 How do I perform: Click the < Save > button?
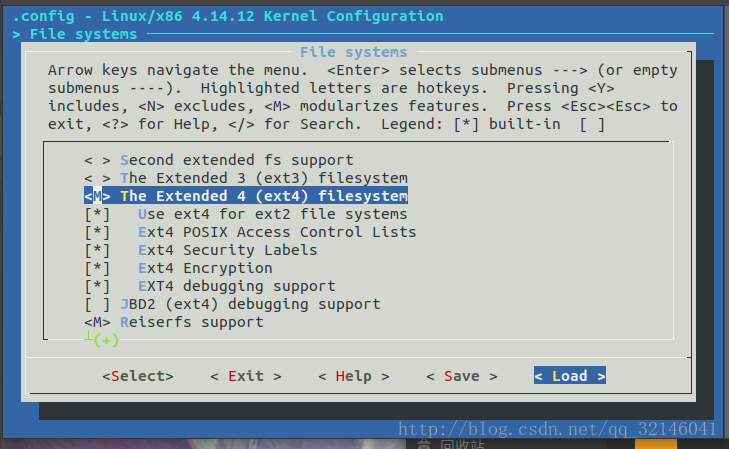coord(462,376)
